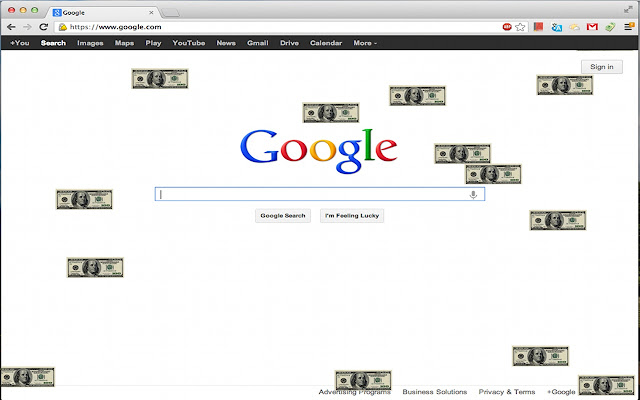This screenshot has width=640, height=400.
Task: Open the red book extension icon
Action: point(538,27)
